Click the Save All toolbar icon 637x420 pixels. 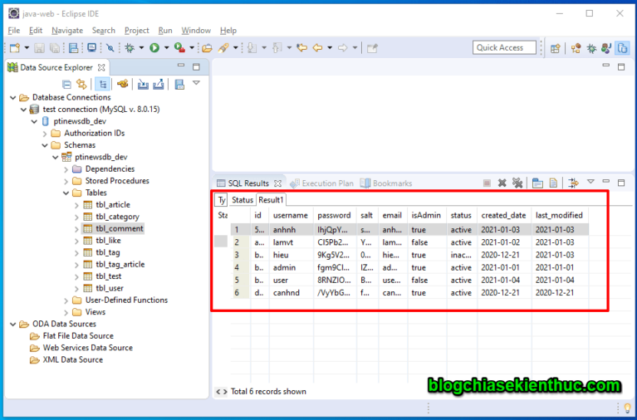[x=55, y=47]
